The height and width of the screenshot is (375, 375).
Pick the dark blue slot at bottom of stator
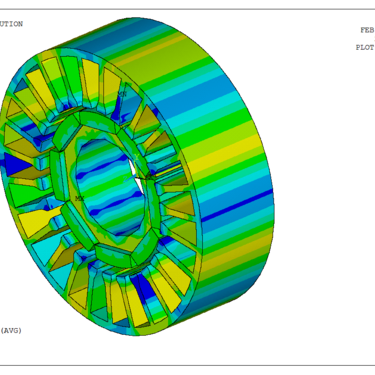(x=143, y=285)
